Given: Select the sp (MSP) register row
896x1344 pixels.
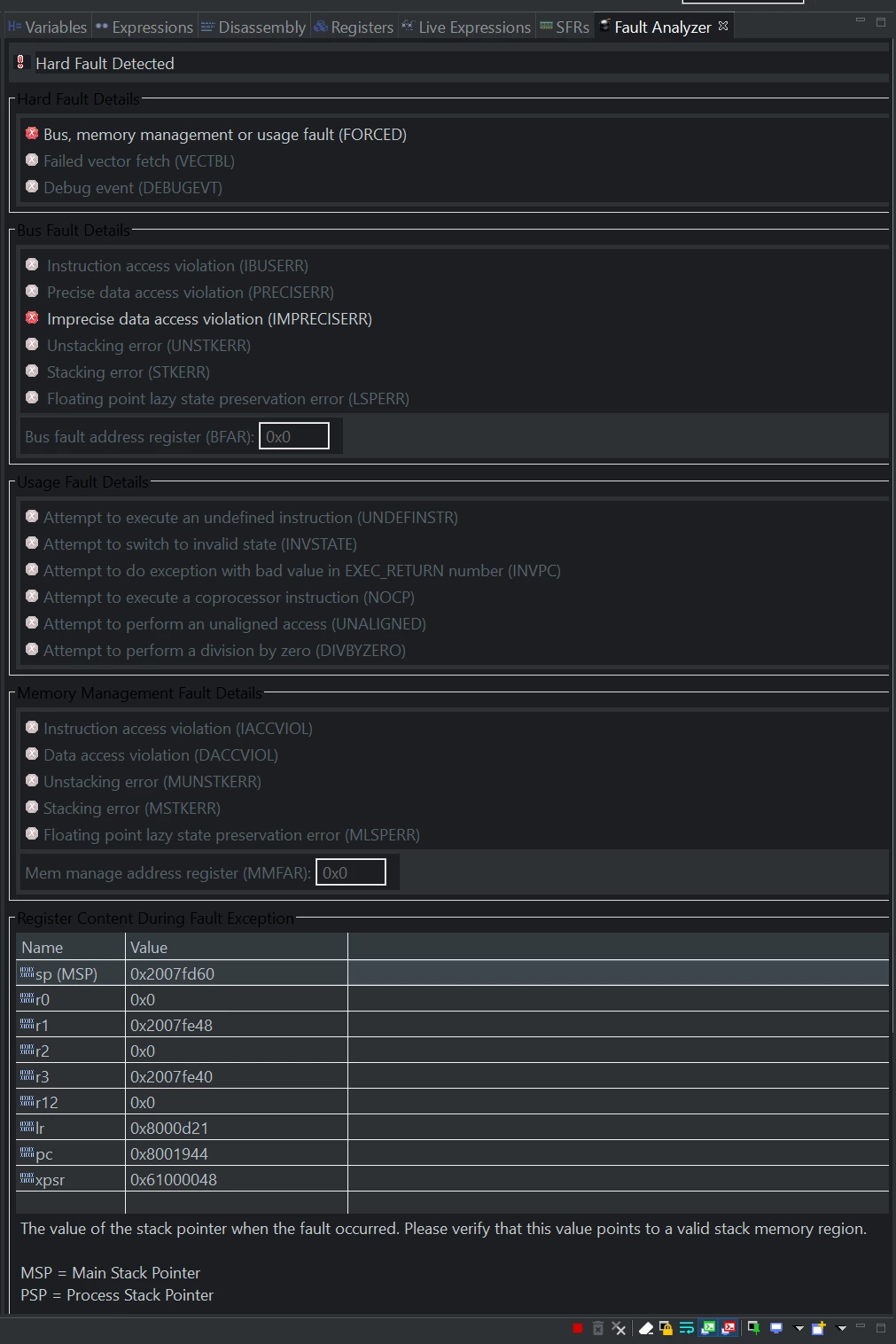Looking at the screenshot, I should 452,973.
